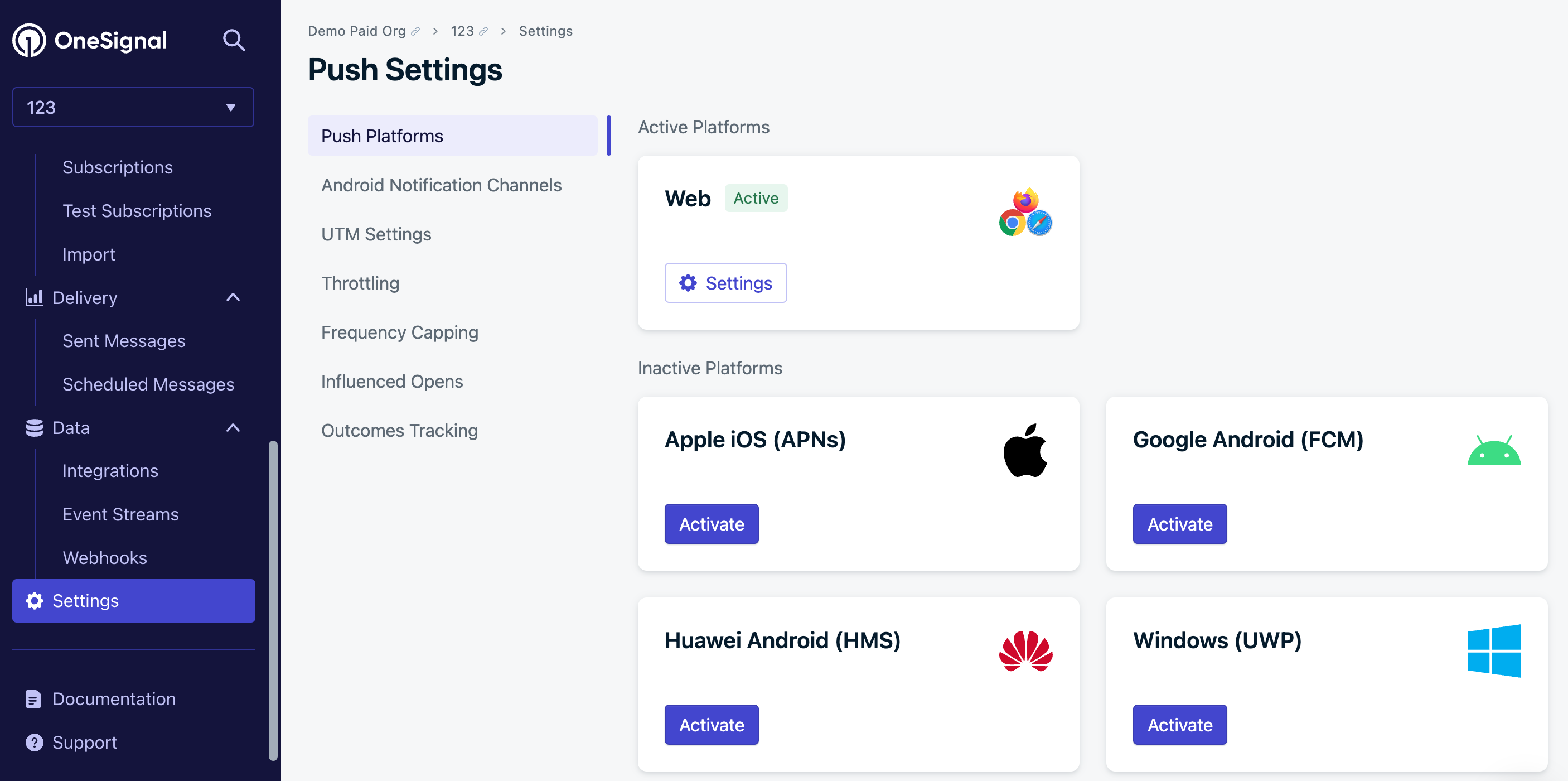The image size is (1568, 781).
Task: Click the Huawei flower logo
Action: (x=1025, y=650)
